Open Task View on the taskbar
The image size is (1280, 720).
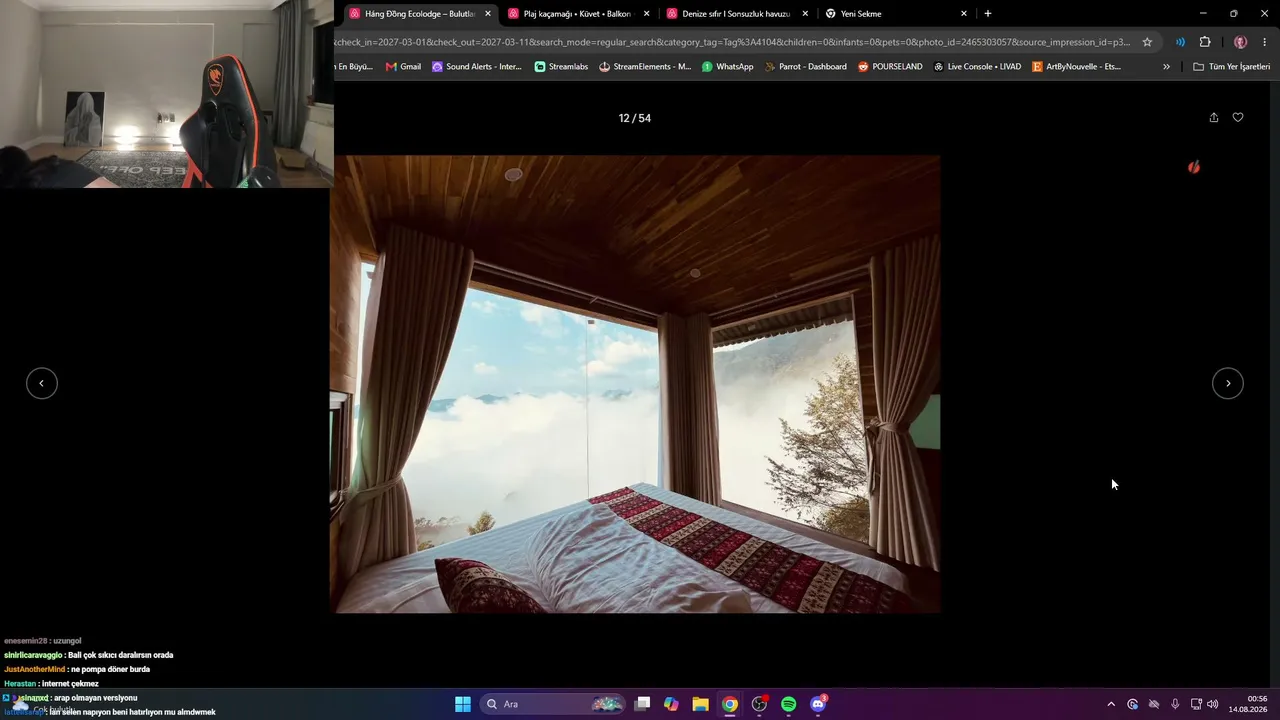[643, 704]
